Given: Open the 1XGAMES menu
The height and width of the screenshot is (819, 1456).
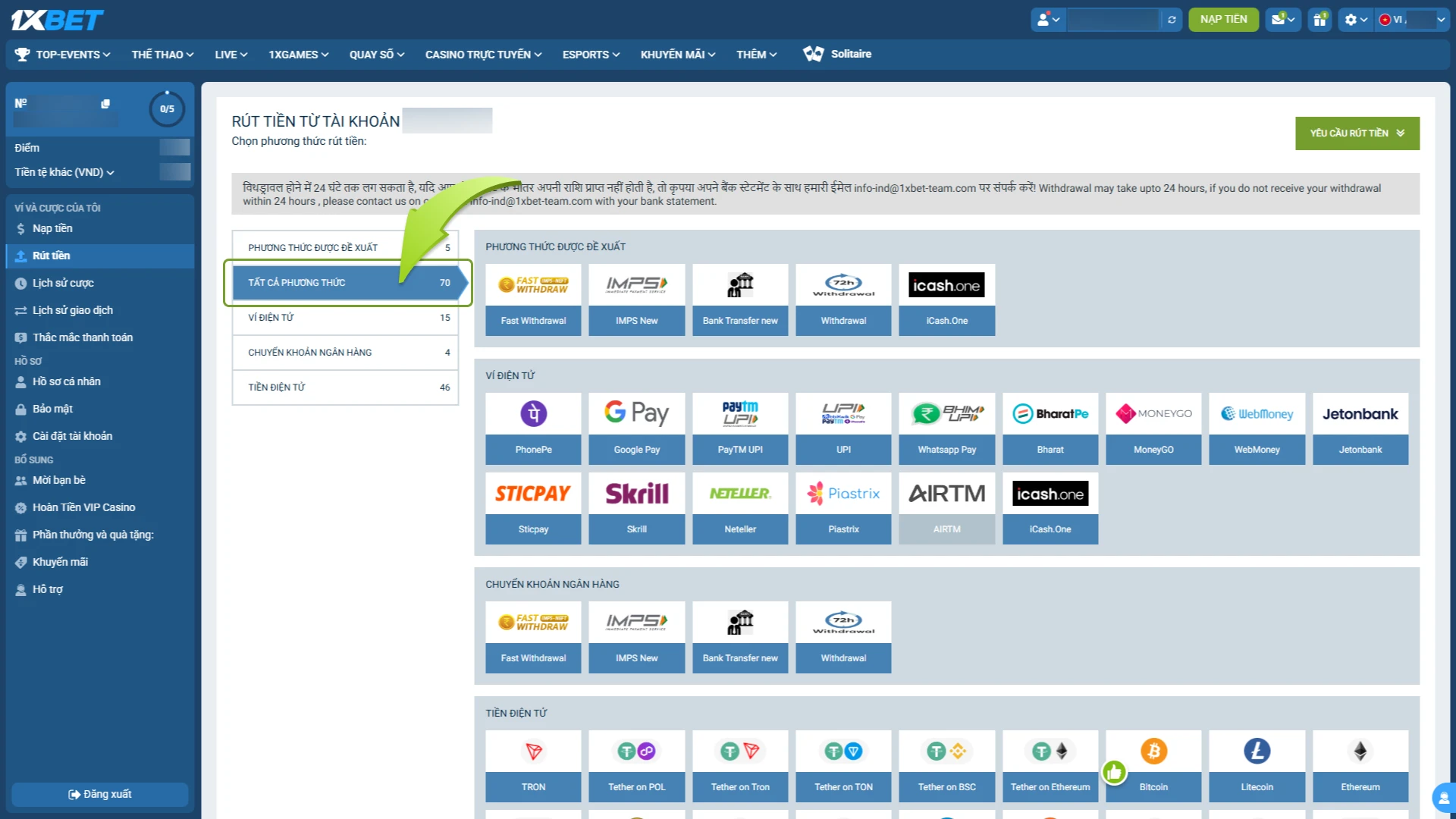Looking at the screenshot, I should 298,55.
